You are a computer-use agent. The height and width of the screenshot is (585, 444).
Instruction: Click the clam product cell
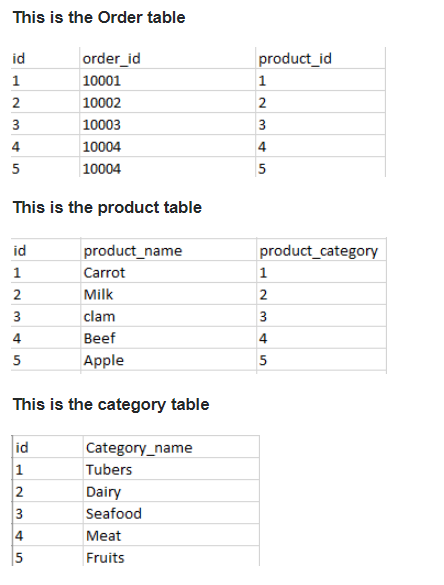(x=169, y=316)
